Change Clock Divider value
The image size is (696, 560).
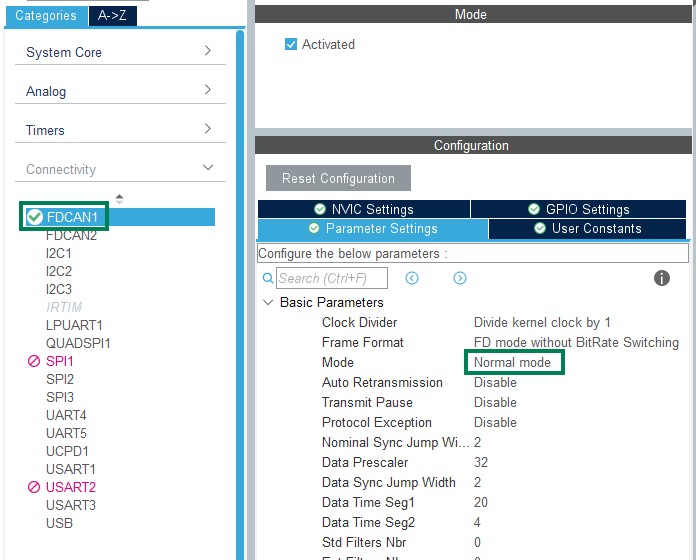click(542, 323)
